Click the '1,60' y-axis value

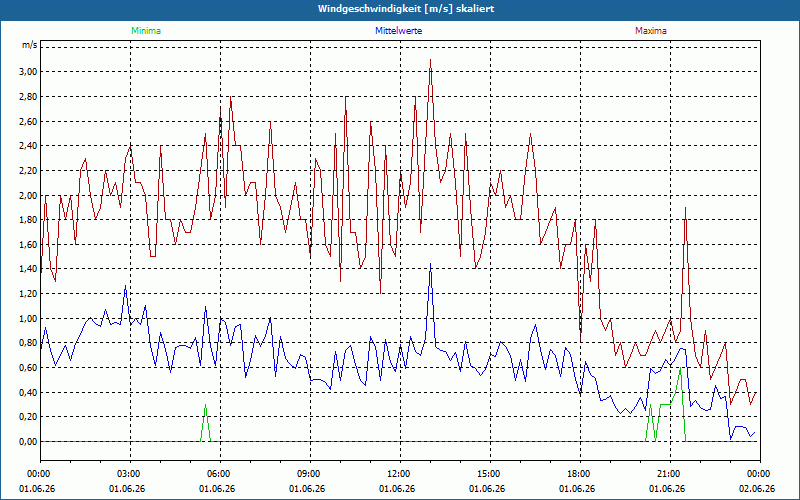click(x=28, y=245)
